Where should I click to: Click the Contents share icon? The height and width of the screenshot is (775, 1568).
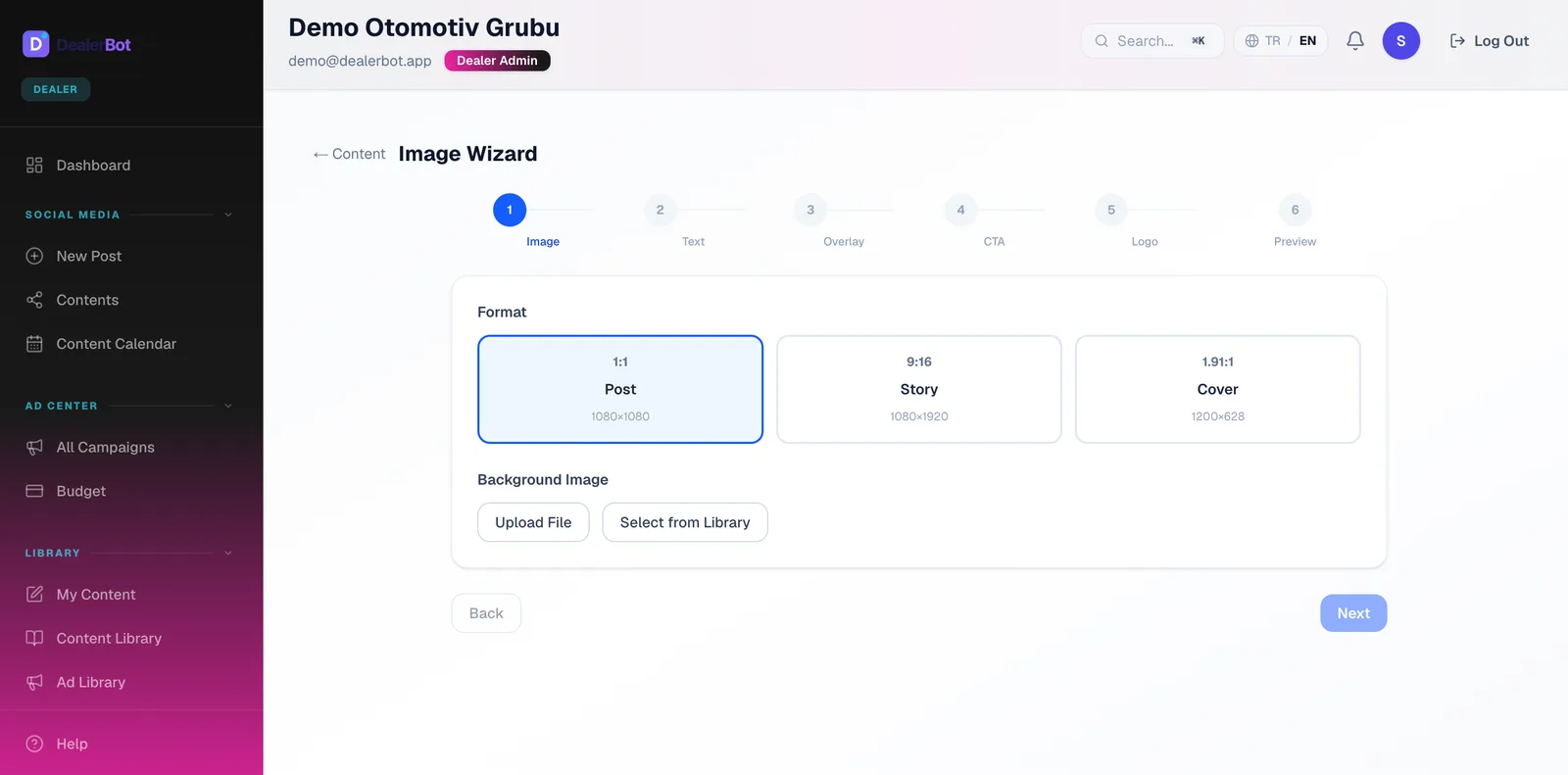(34, 300)
